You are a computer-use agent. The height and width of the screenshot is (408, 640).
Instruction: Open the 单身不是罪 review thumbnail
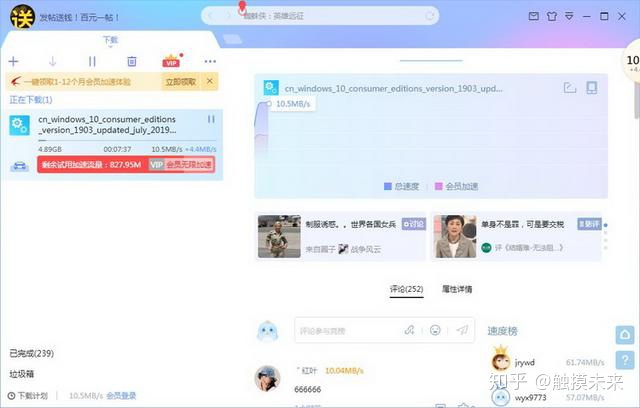click(455, 236)
